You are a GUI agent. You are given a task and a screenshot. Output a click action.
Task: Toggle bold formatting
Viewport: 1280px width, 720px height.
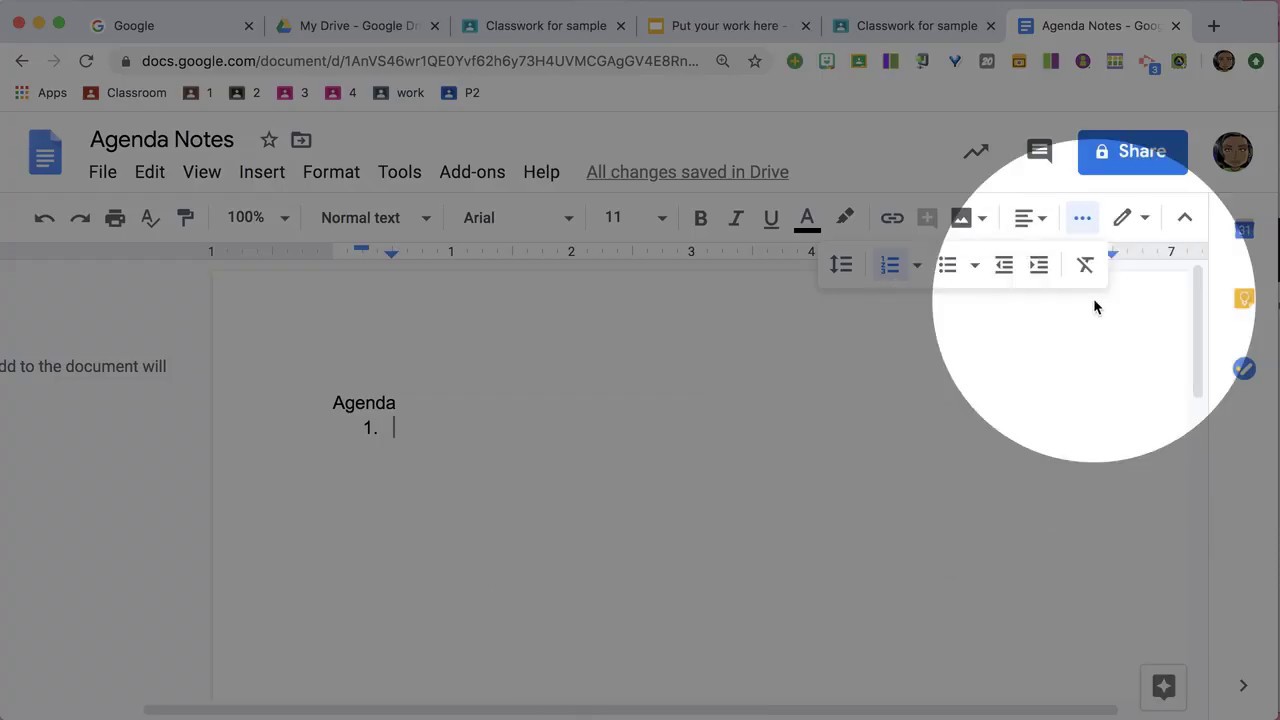(x=701, y=218)
